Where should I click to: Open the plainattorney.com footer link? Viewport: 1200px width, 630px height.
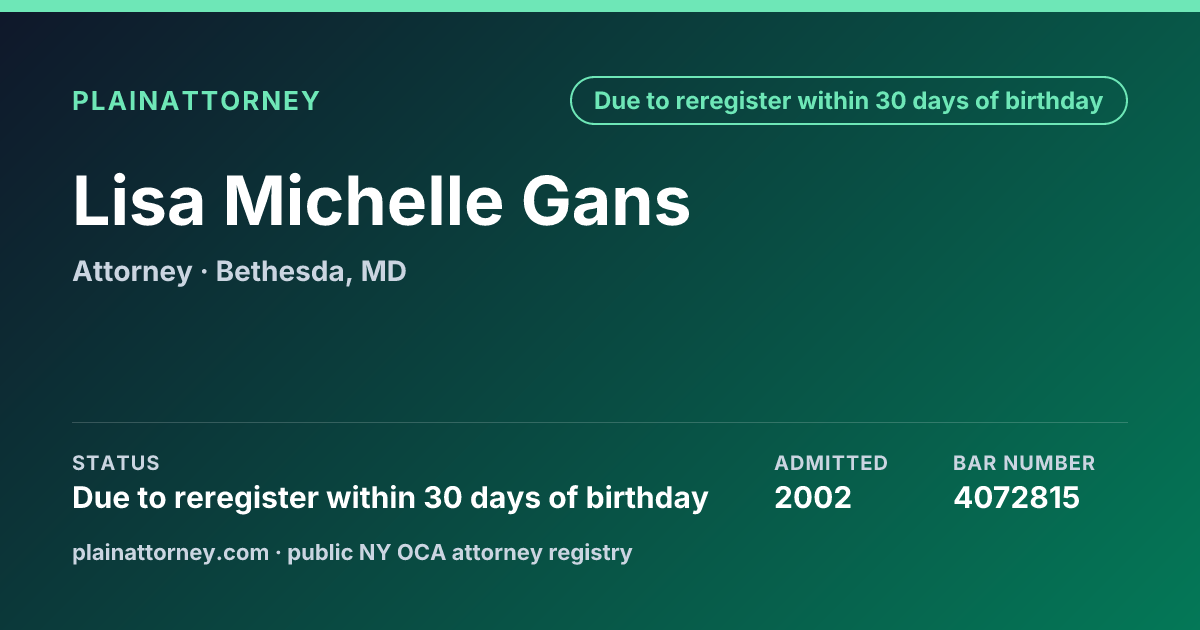(170, 552)
